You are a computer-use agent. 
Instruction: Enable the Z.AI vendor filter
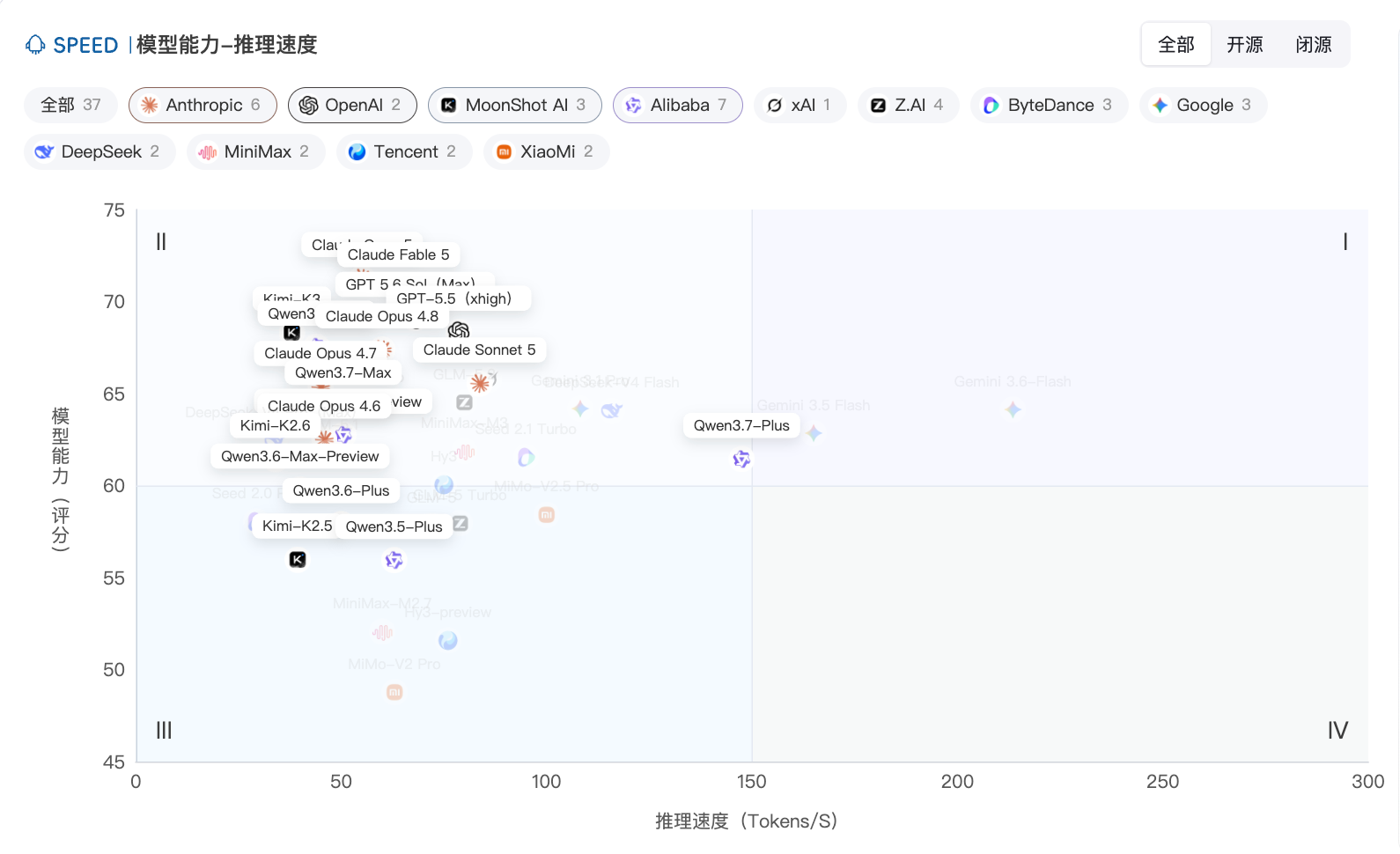(x=908, y=105)
